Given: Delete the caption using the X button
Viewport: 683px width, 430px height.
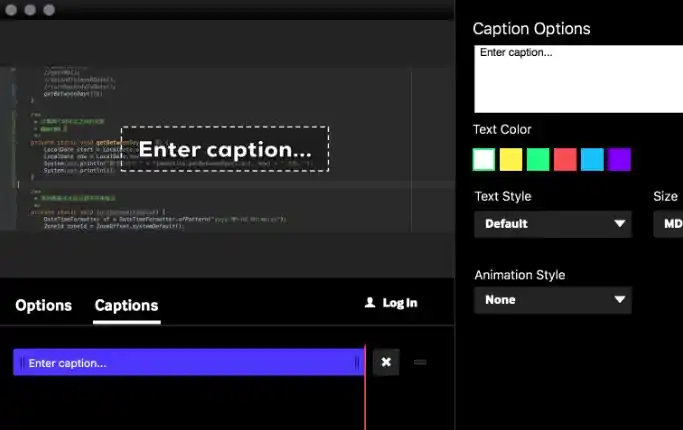Looking at the screenshot, I should coord(386,362).
